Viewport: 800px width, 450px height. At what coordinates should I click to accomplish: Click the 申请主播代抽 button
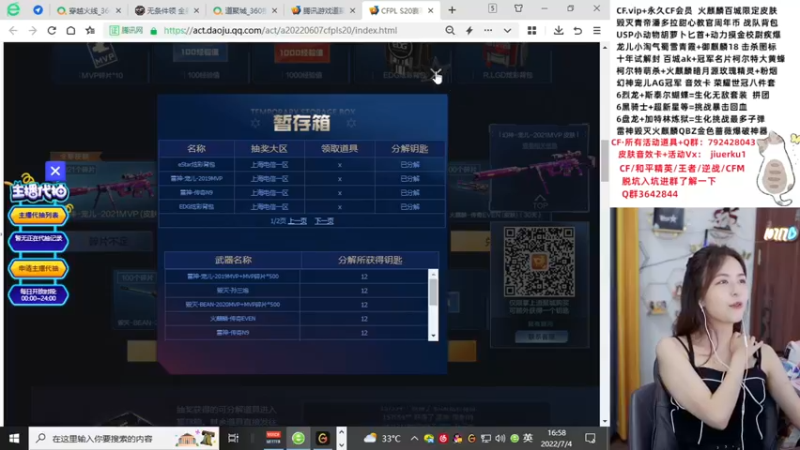(38, 268)
